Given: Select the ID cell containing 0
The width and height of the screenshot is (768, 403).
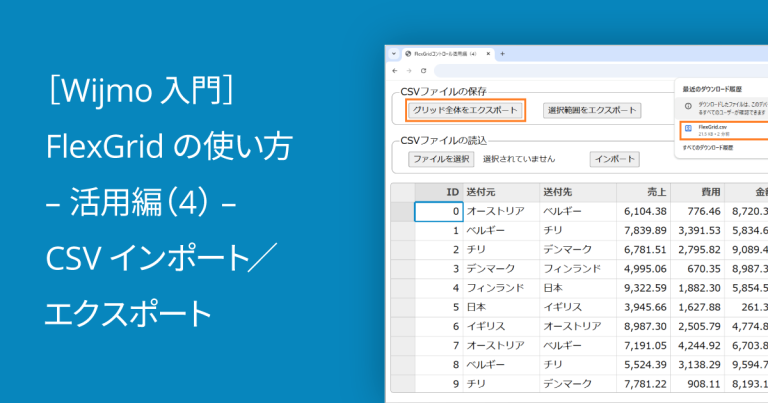Looking at the screenshot, I should pos(439,212).
